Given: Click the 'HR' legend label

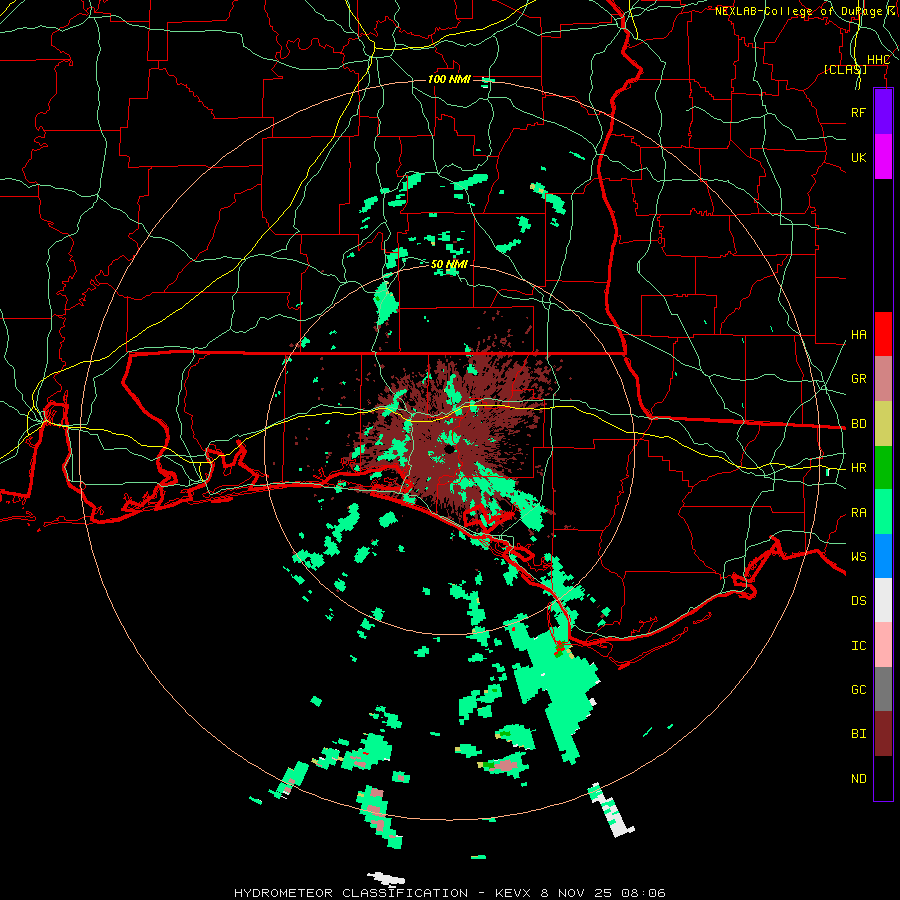Looking at the screenshot, I should pos(858,468).
